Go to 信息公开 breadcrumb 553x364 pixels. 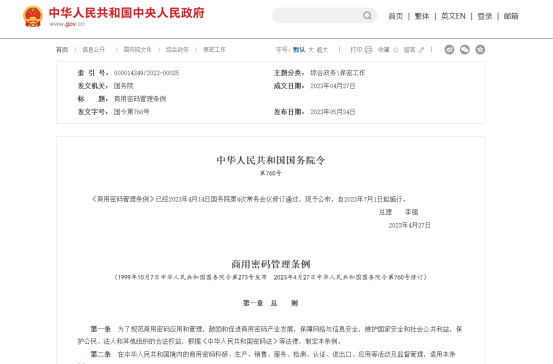pos(94,50)
